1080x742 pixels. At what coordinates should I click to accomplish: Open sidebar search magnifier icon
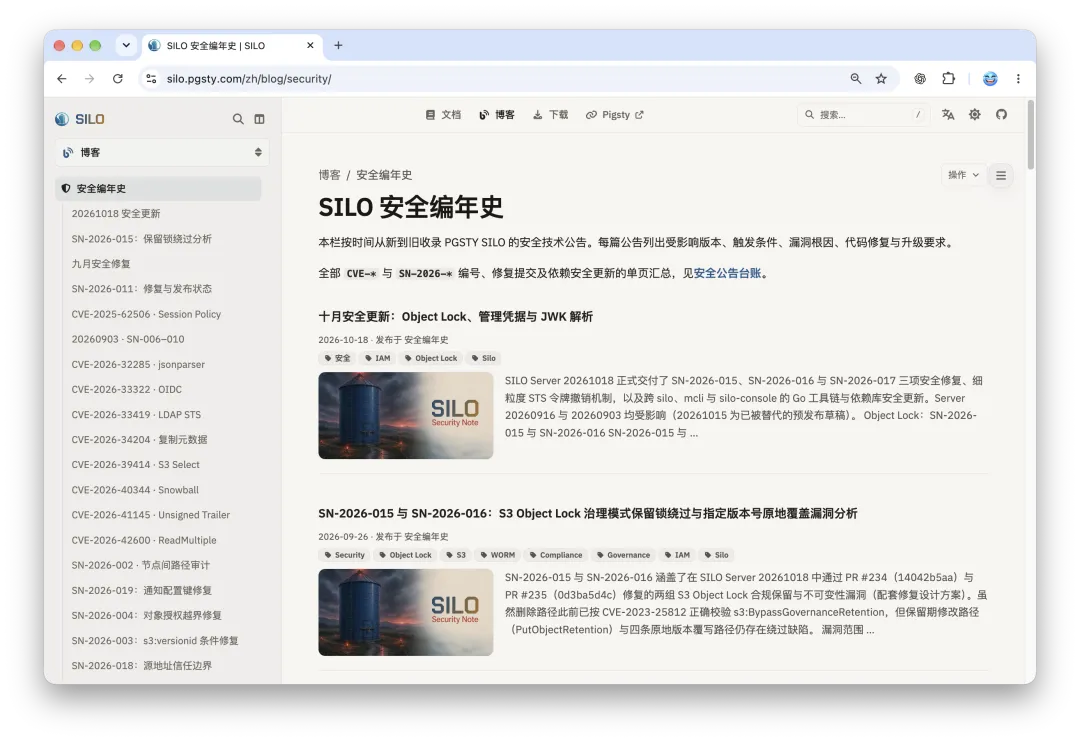(x=238, y=119)
